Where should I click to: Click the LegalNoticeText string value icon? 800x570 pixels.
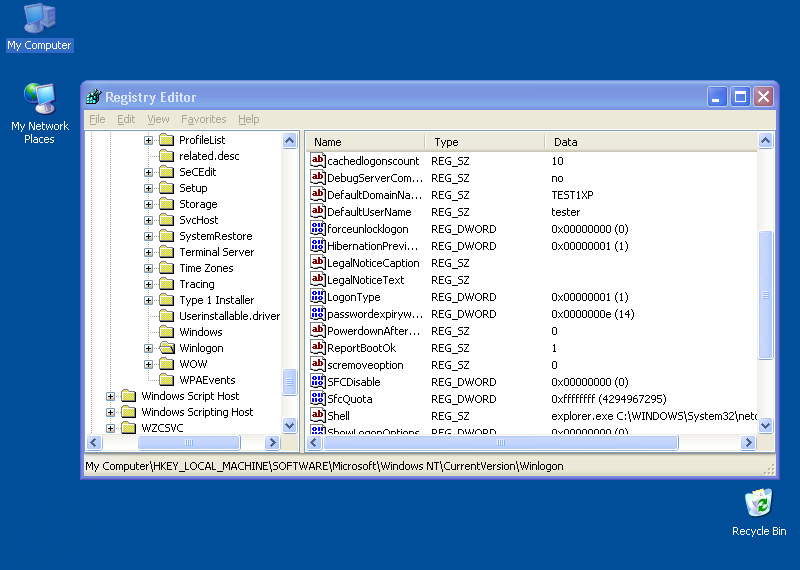(318, 280)
